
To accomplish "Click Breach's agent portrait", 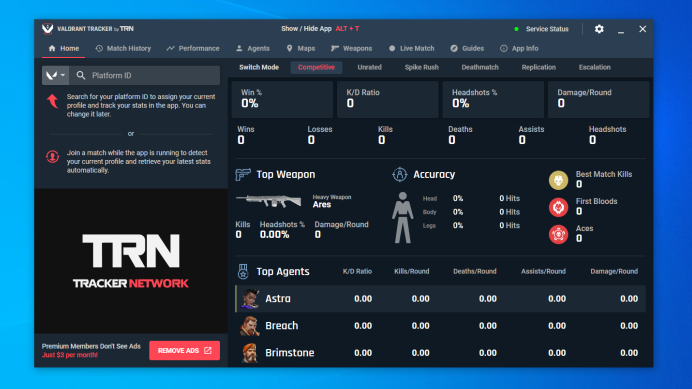I will click(250, 326).
